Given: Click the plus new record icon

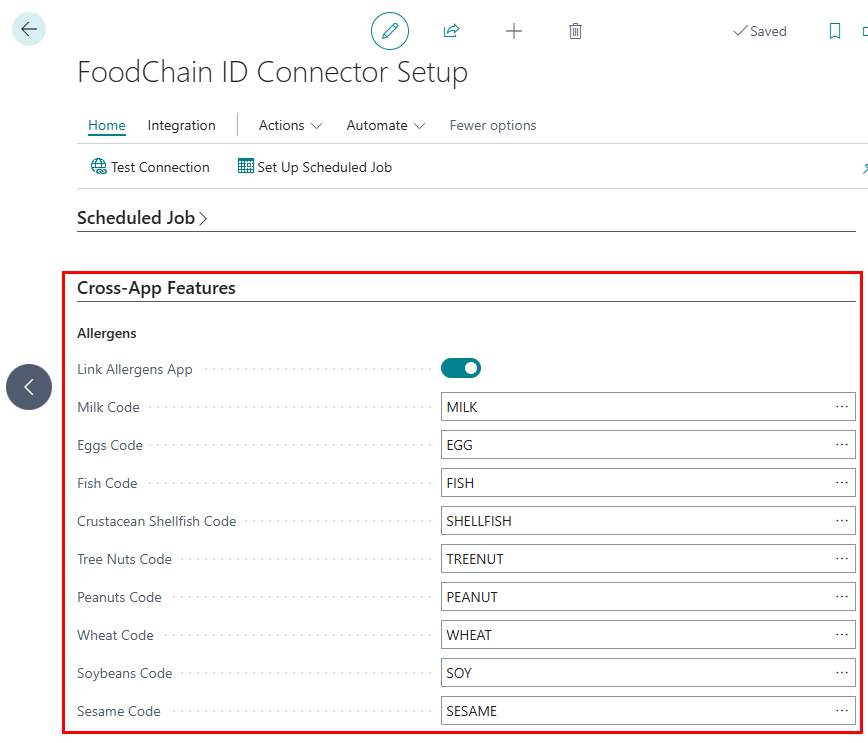Looking at the screenshot, I should click(514, 31).
